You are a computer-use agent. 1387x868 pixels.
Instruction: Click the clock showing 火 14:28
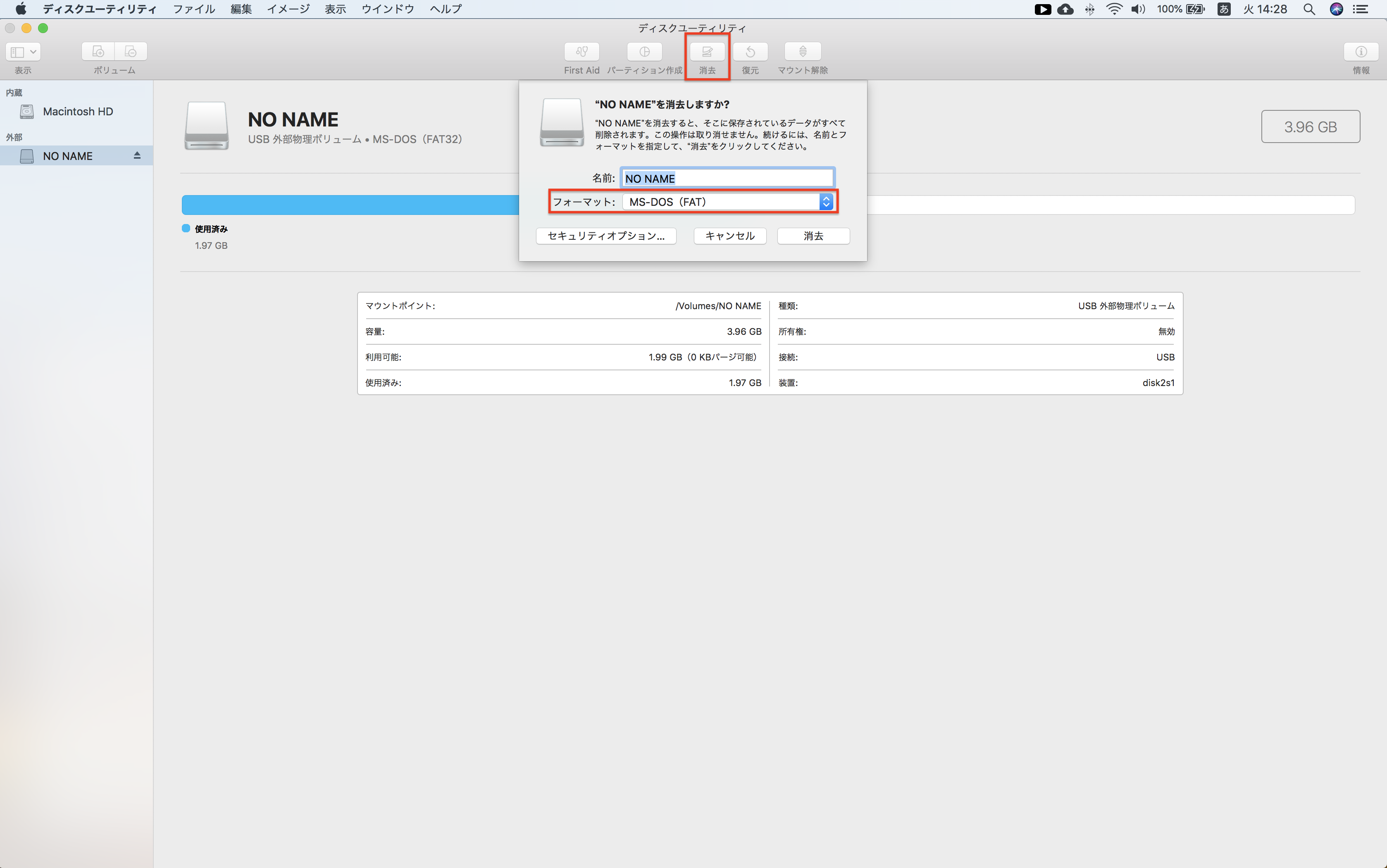(x=1265, y=9)
